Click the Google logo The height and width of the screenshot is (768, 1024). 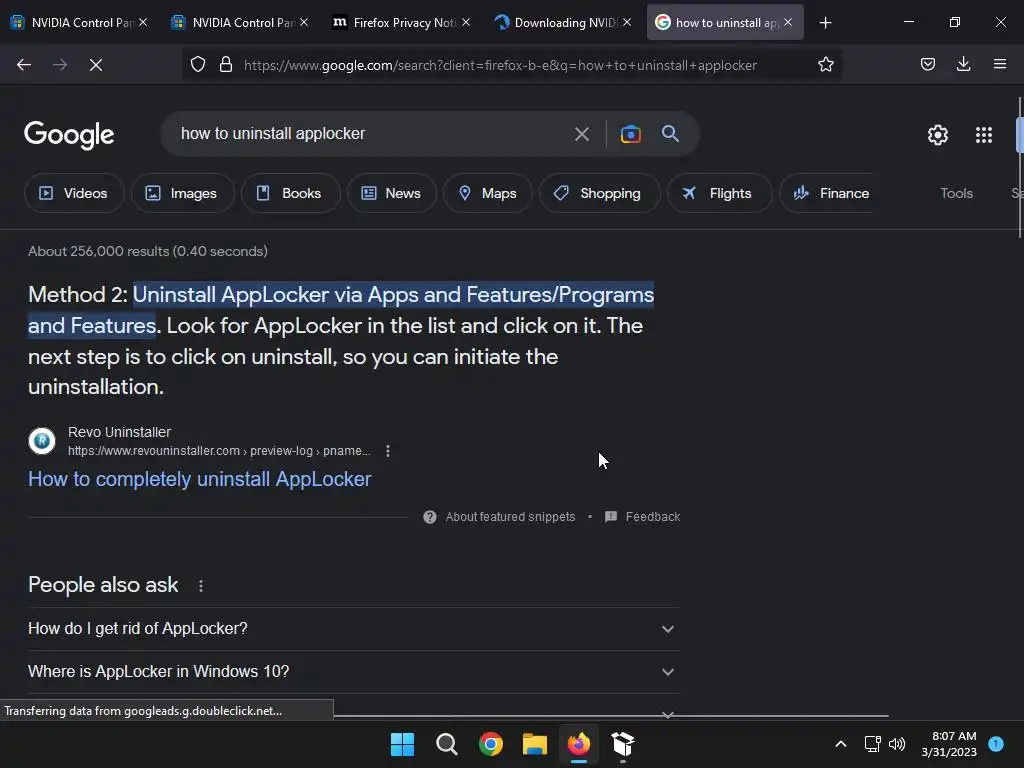tap(69, 135)
